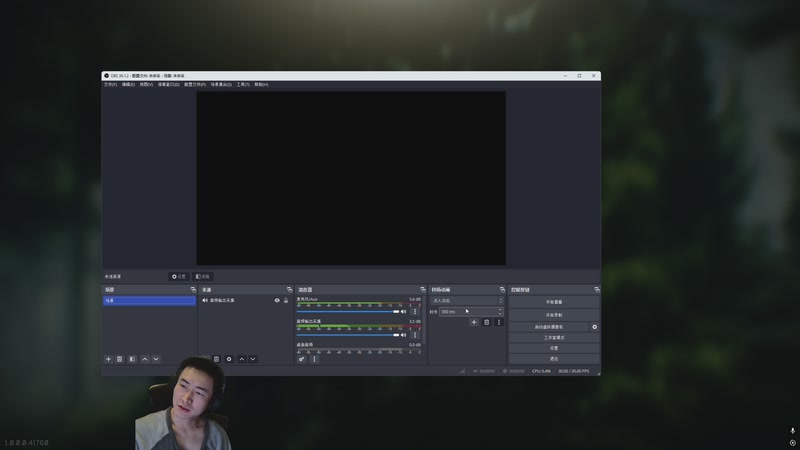Pop out the Scene Transitions dock

[x=502, y=290]
